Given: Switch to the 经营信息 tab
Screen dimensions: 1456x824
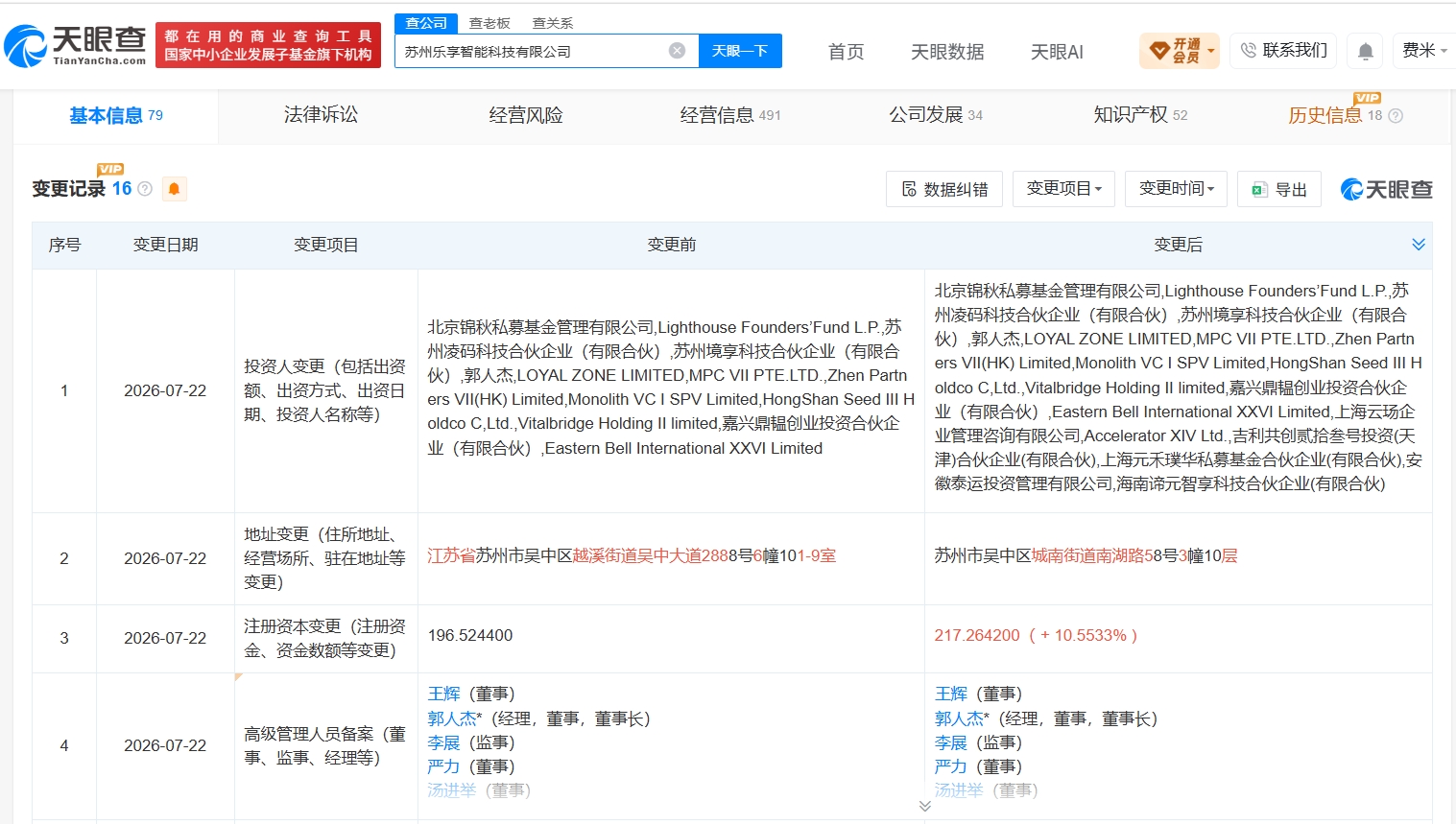Looking at the screenshot, I should click(730, 116).
